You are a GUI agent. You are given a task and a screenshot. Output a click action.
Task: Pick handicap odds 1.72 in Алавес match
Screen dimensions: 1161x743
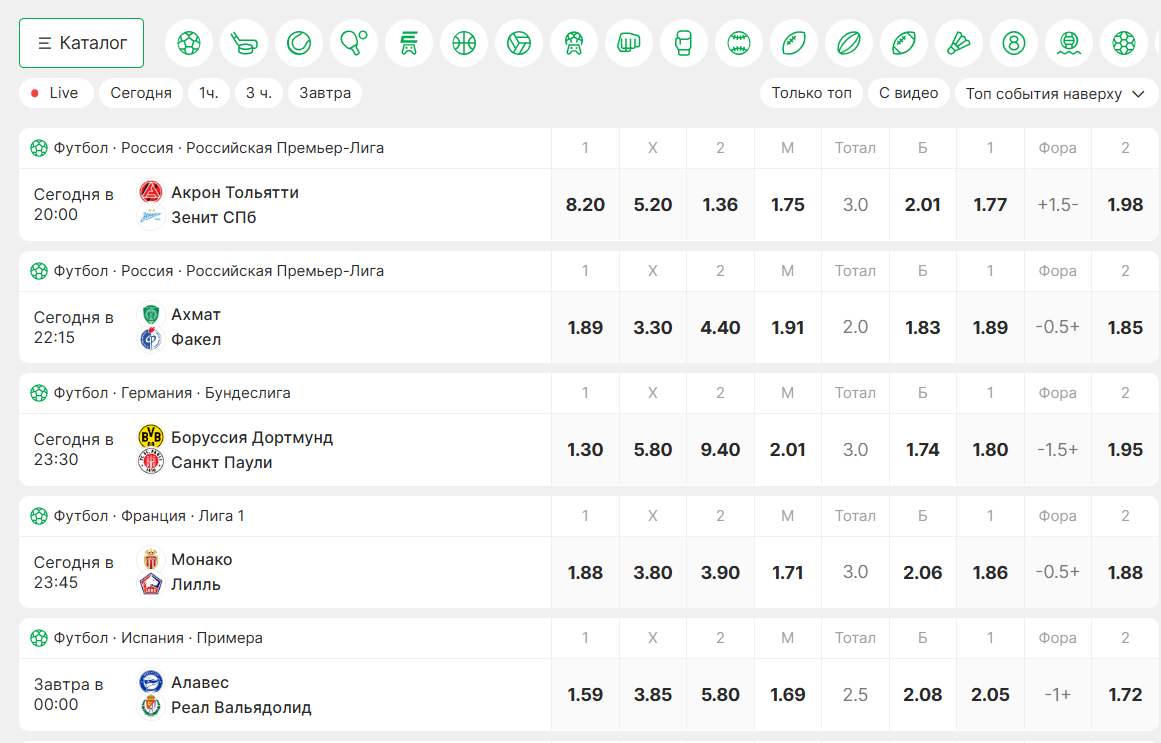[1125, 695]
